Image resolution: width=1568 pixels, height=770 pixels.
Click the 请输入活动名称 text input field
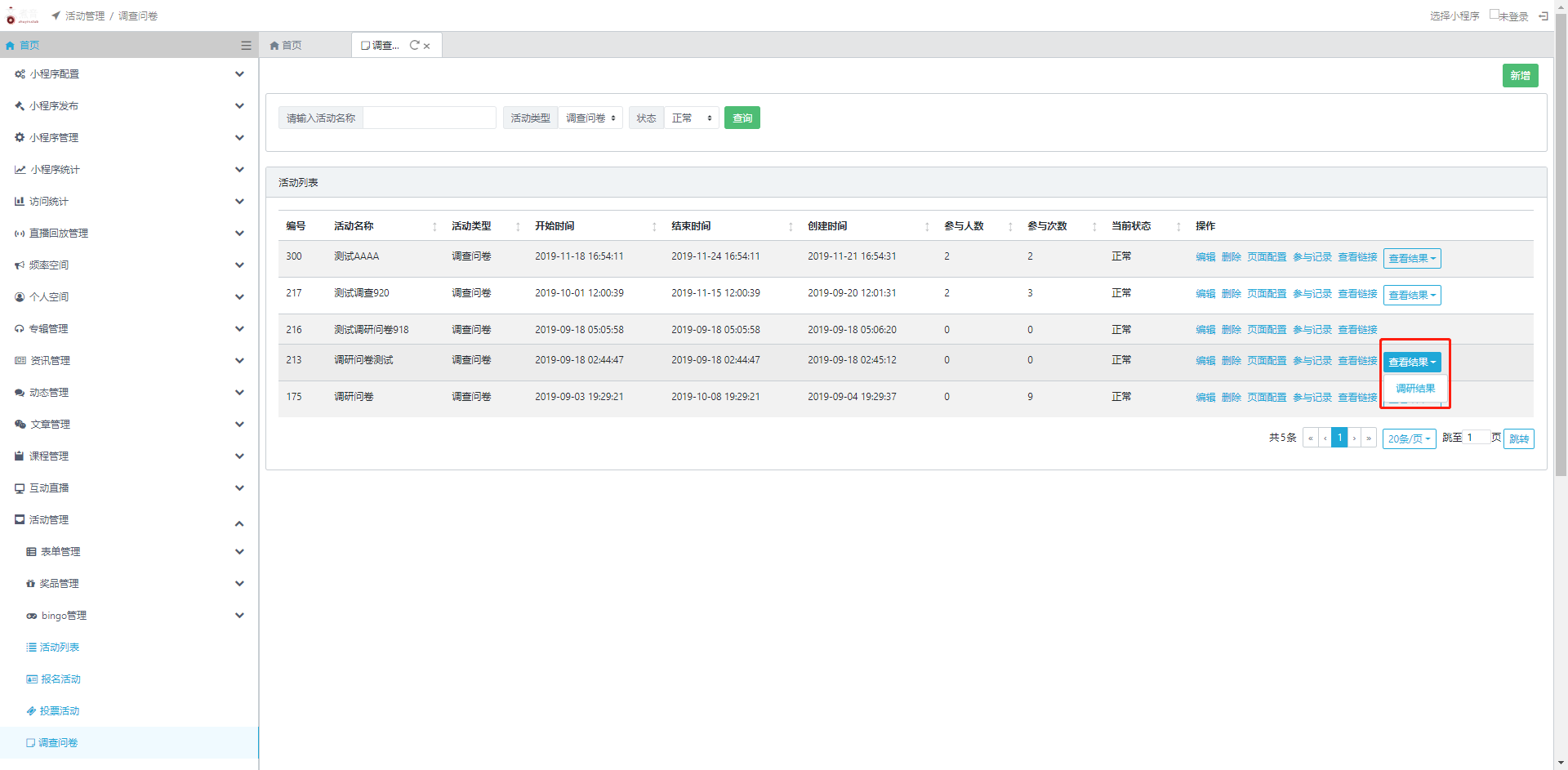click(x=430, y=118)
